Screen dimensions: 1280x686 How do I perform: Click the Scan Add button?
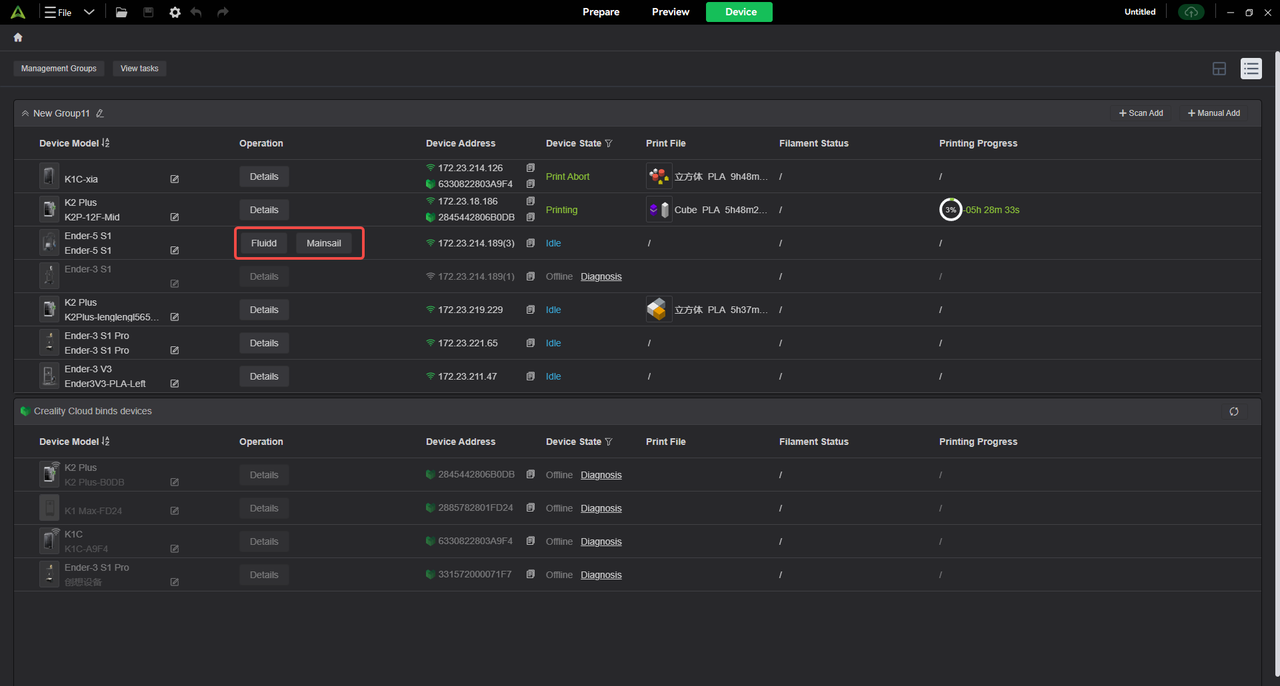pyautogui.click(x=1141, y=113)
